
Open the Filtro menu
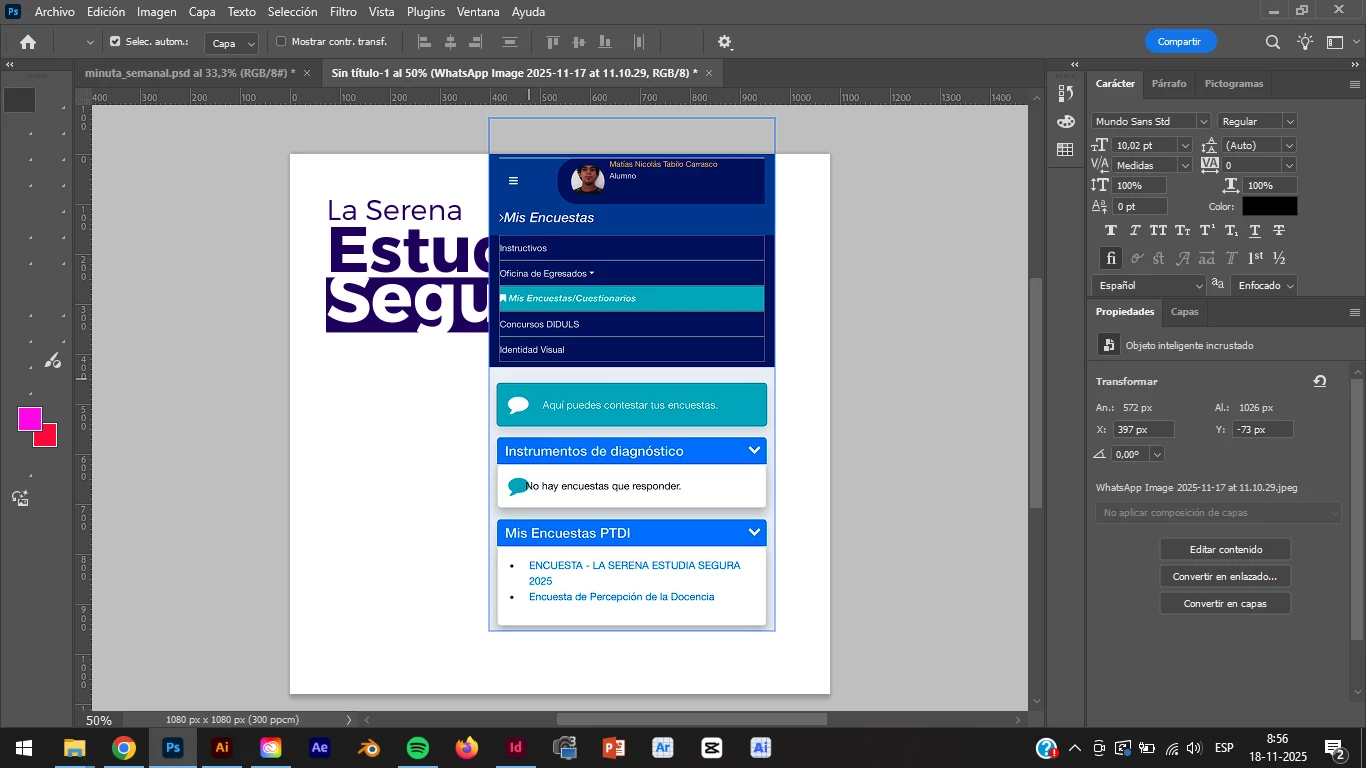[x=343, y=12]
